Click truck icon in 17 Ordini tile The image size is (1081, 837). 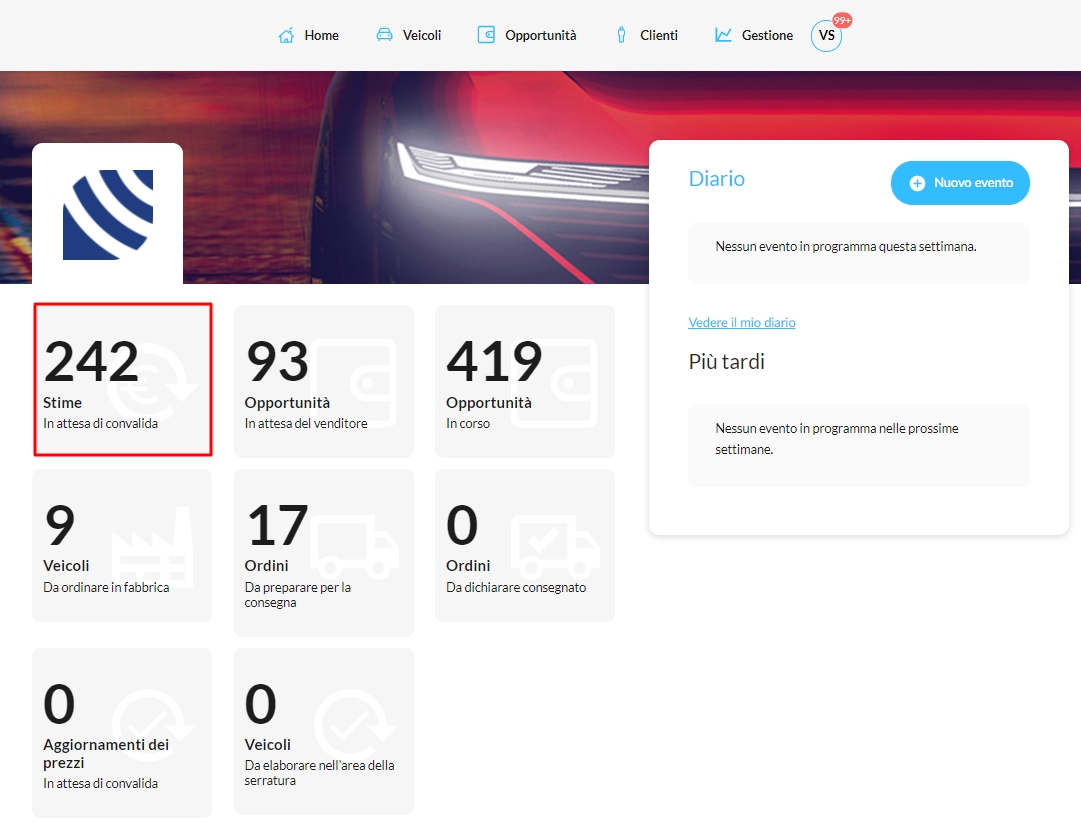[354, 547]
